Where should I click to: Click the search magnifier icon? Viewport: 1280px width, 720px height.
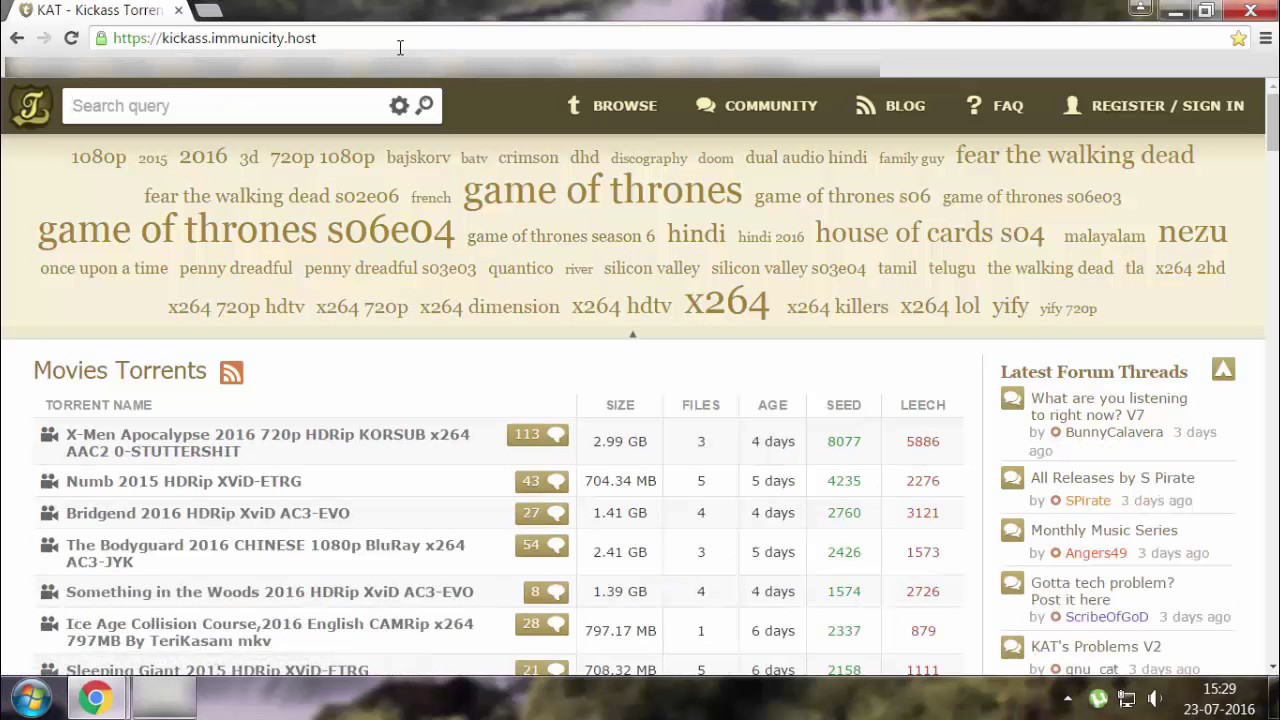tap(425, 105)
